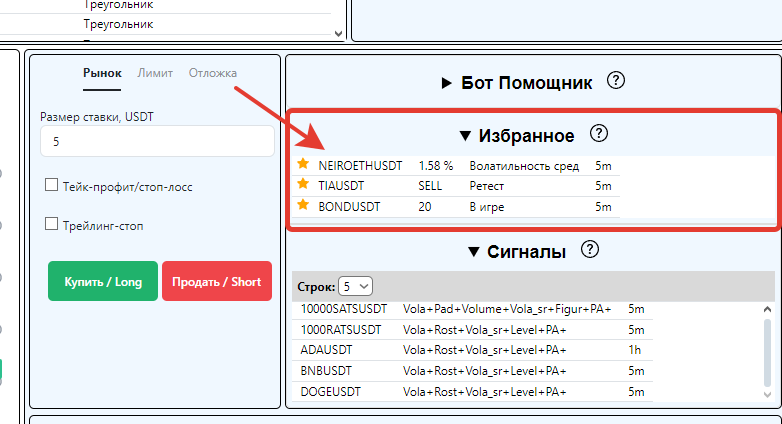Open the Строк rows count dropdown
The height and width of the screenshot is (424, 782).
point(355,286)
